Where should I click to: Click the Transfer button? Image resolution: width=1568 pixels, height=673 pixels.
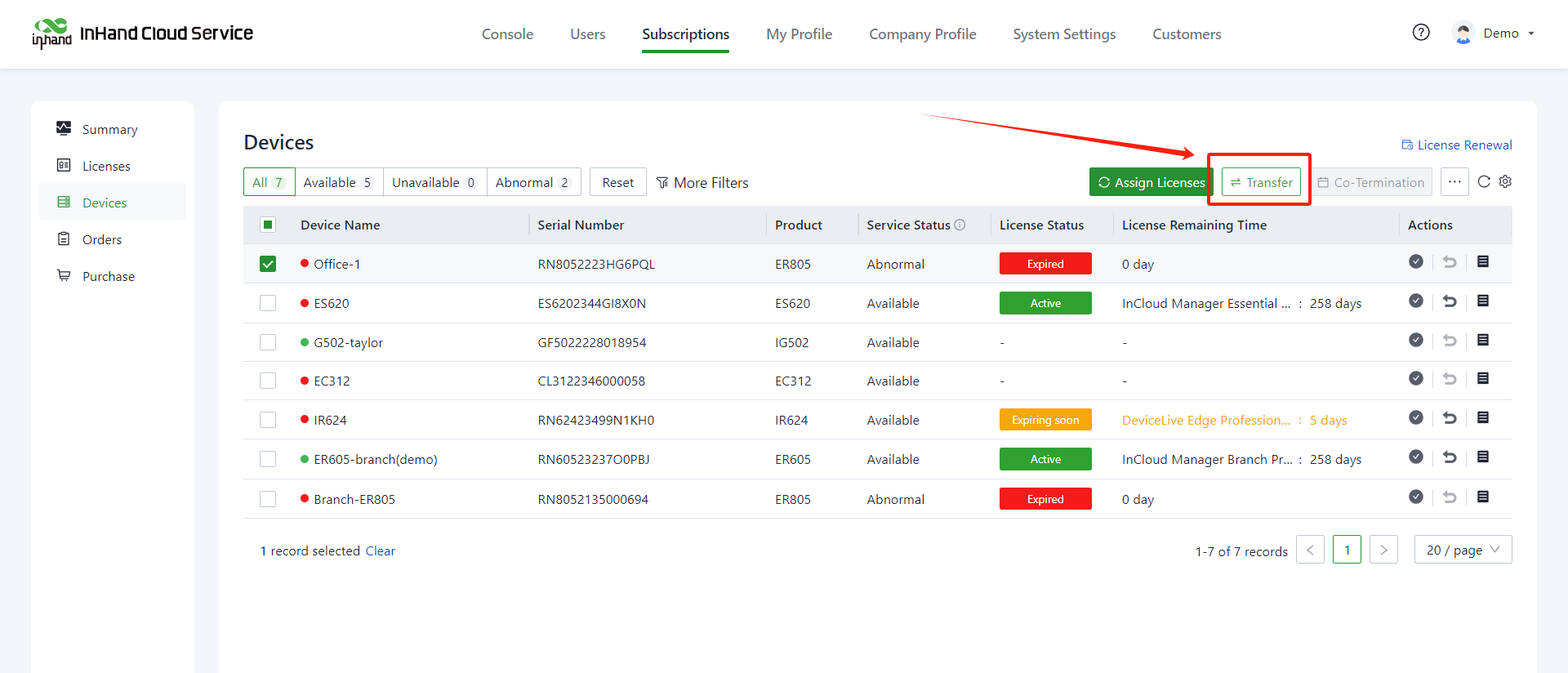click(x=1261, y=182)
